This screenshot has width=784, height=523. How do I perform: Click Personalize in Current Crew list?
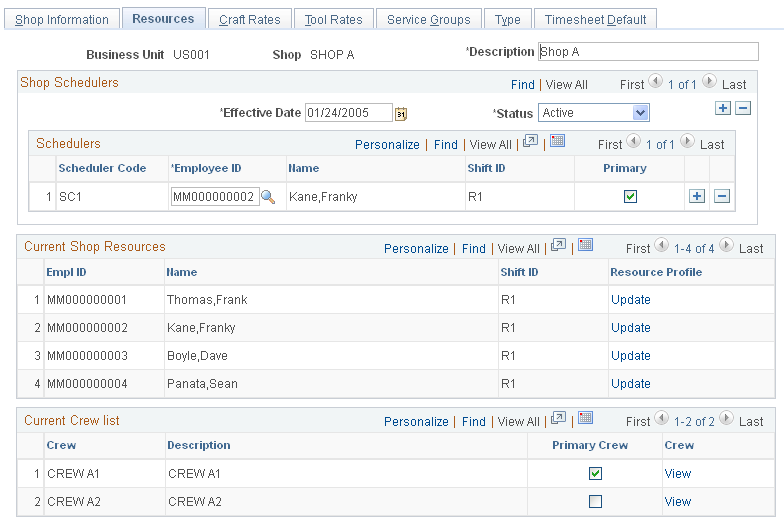coord(416,422)
